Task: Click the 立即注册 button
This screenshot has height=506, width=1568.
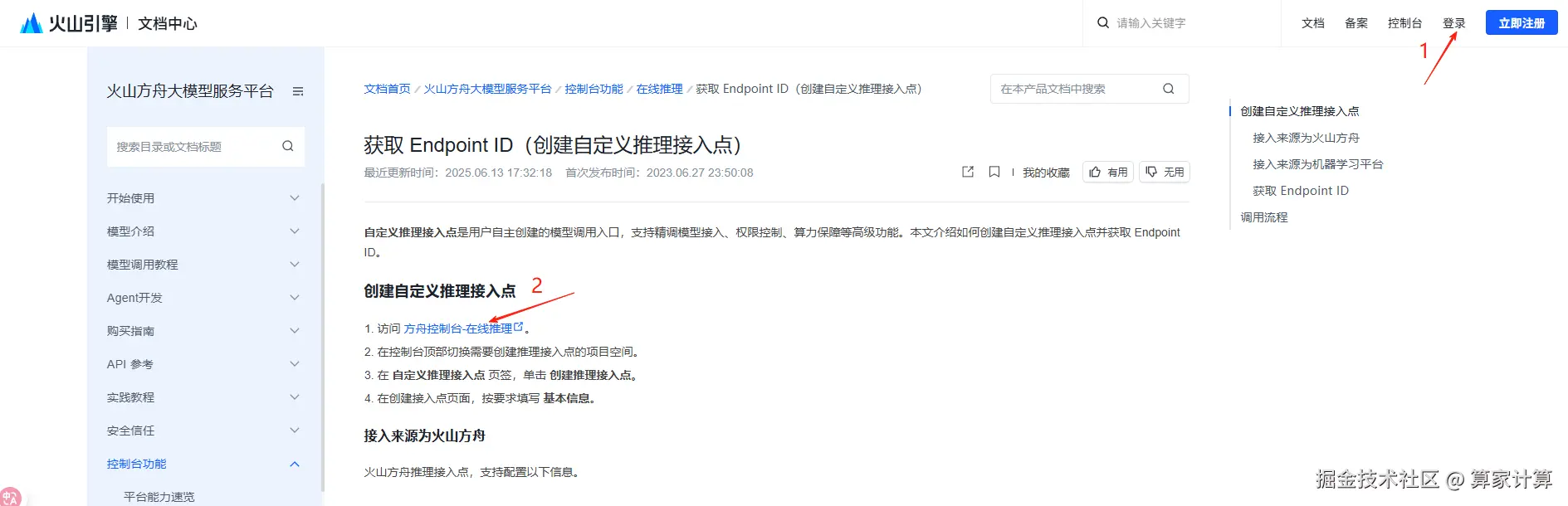Action: [1522, 23]
